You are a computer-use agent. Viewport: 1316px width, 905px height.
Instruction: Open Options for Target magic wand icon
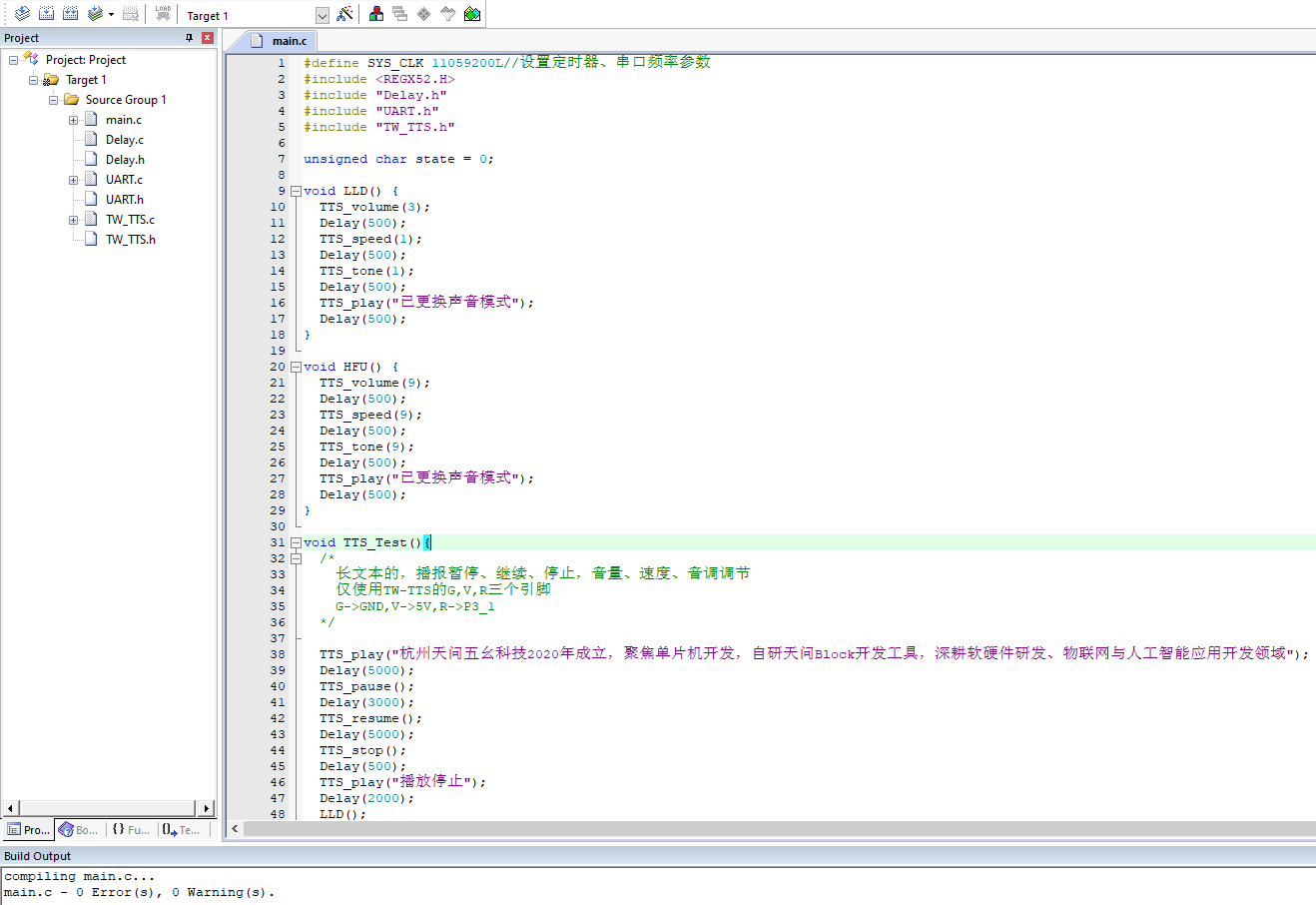pos(344,14)
